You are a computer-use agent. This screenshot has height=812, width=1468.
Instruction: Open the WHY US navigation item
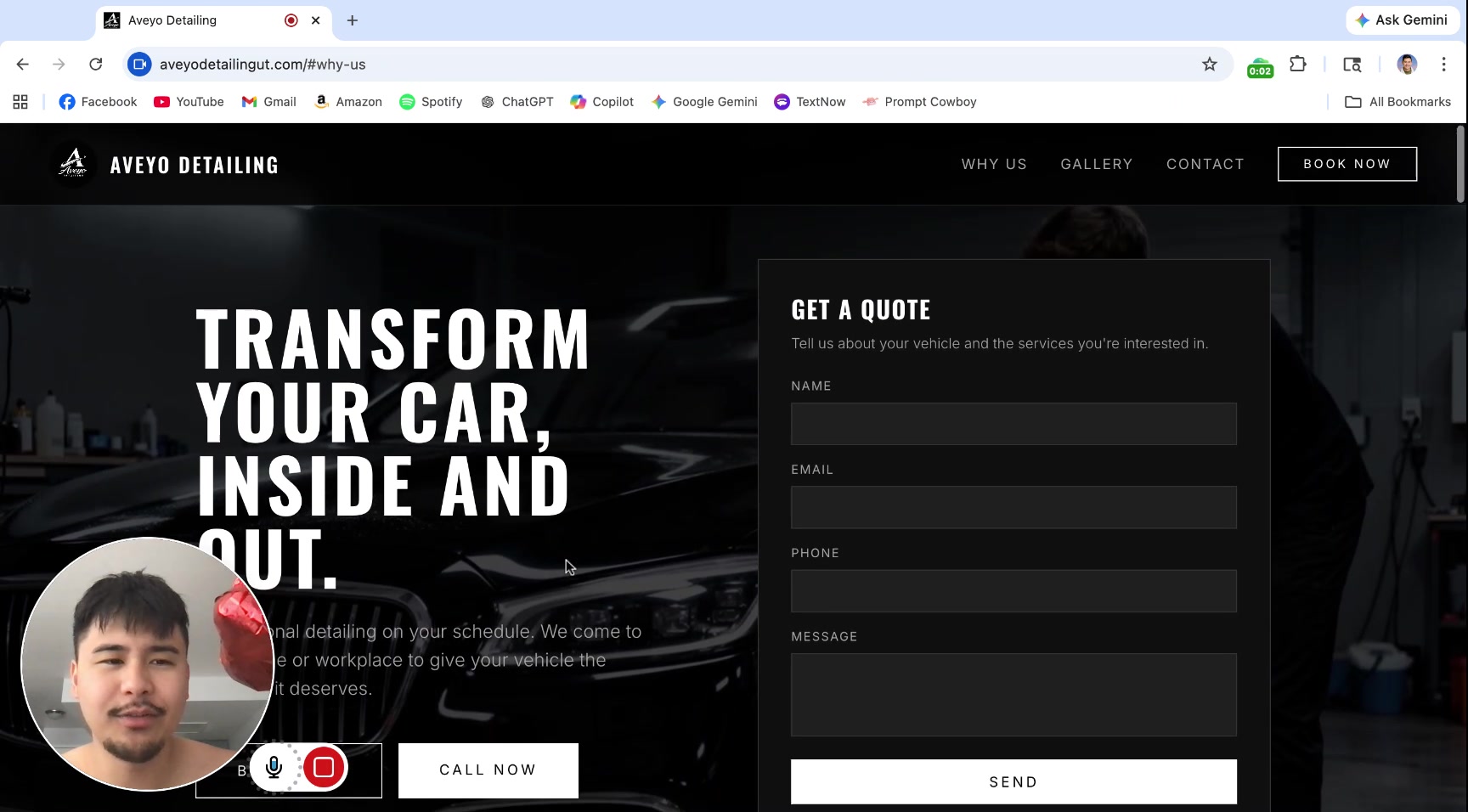[x=994, y=164]
